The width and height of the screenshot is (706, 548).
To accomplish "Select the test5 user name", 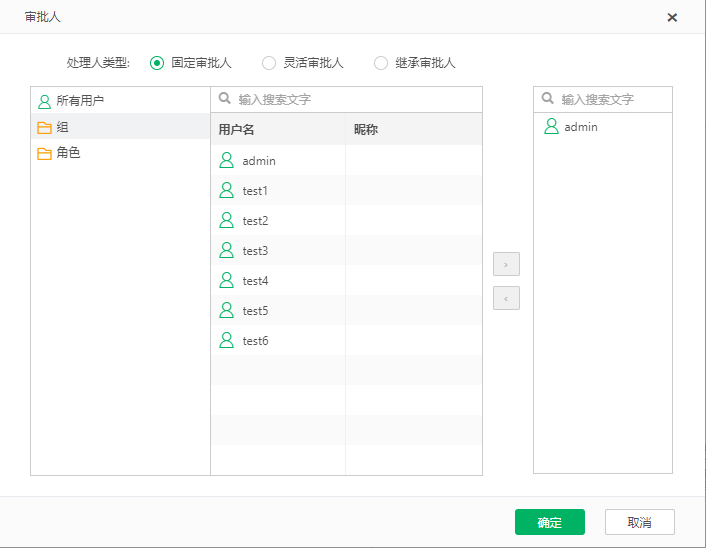I will (255, 311).
